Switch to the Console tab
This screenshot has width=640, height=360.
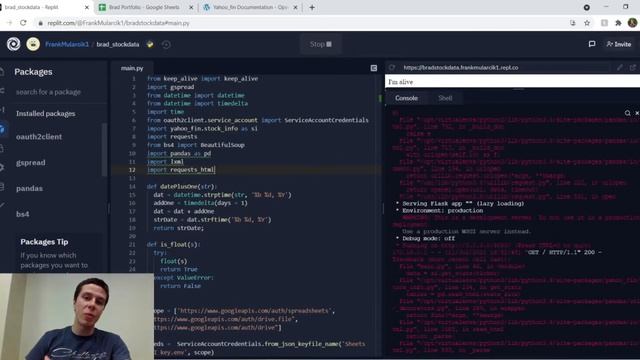406,98
